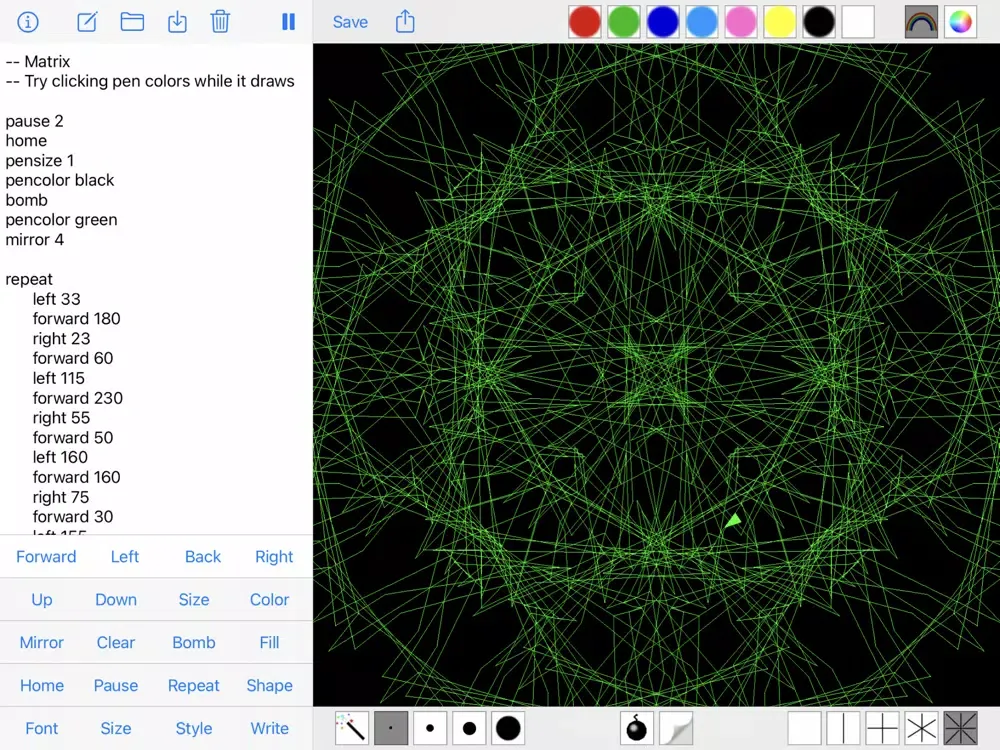Select the two-way vertical mirror mode
This screenshot has width=1000, height=750.
pos(843,727)
